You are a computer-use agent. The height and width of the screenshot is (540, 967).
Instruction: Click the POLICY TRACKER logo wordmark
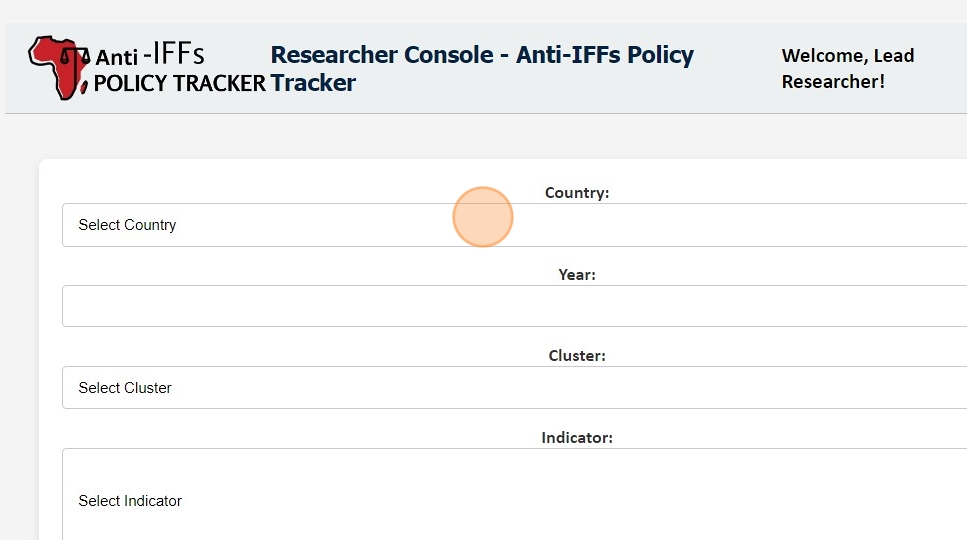click(180, 84)
